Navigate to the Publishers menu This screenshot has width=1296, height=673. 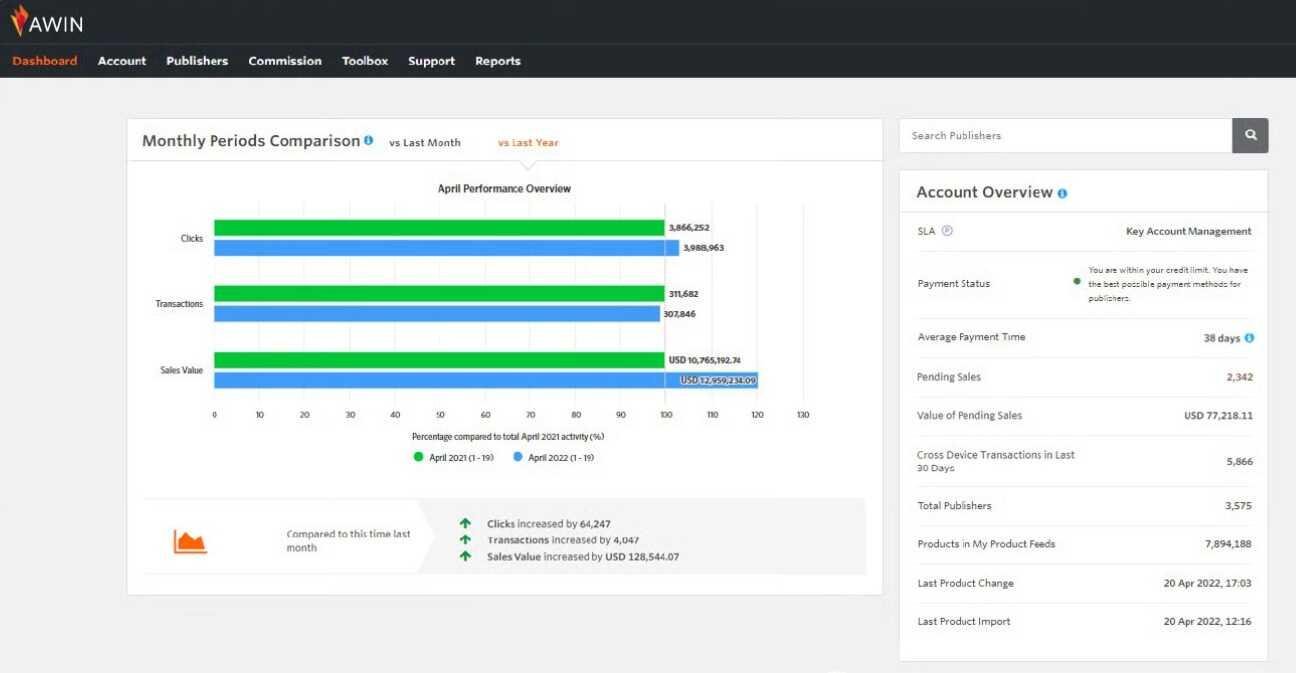(197, 61)
